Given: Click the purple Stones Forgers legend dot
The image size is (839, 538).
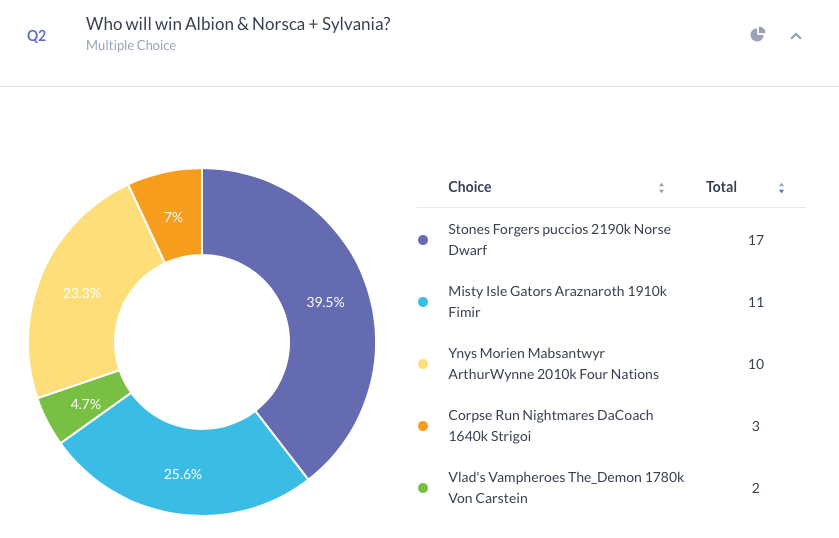Looking at the screenshot, I should click(423, 240).
